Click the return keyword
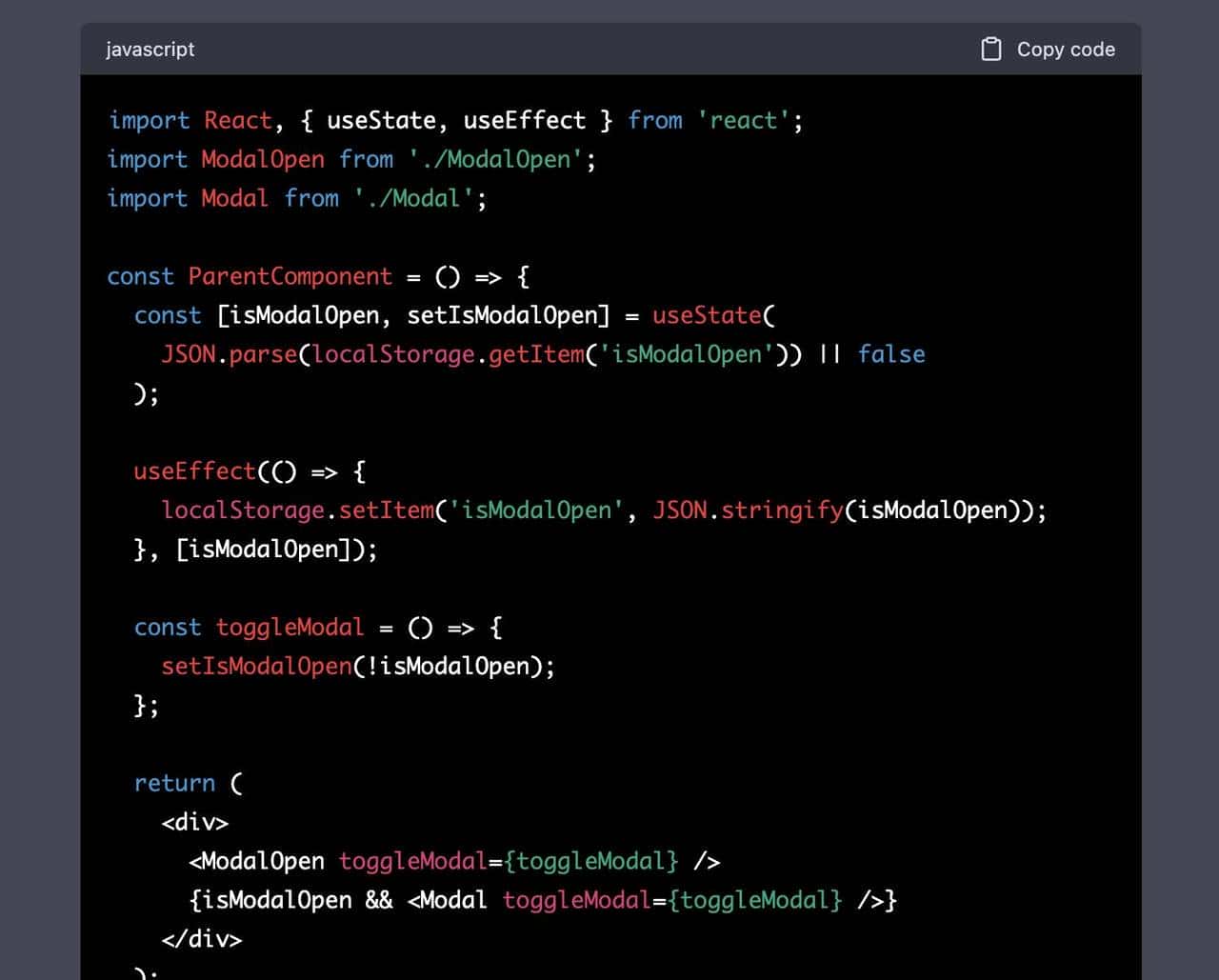The height and width of the screenshot is (980, 1219). (174, 784)
